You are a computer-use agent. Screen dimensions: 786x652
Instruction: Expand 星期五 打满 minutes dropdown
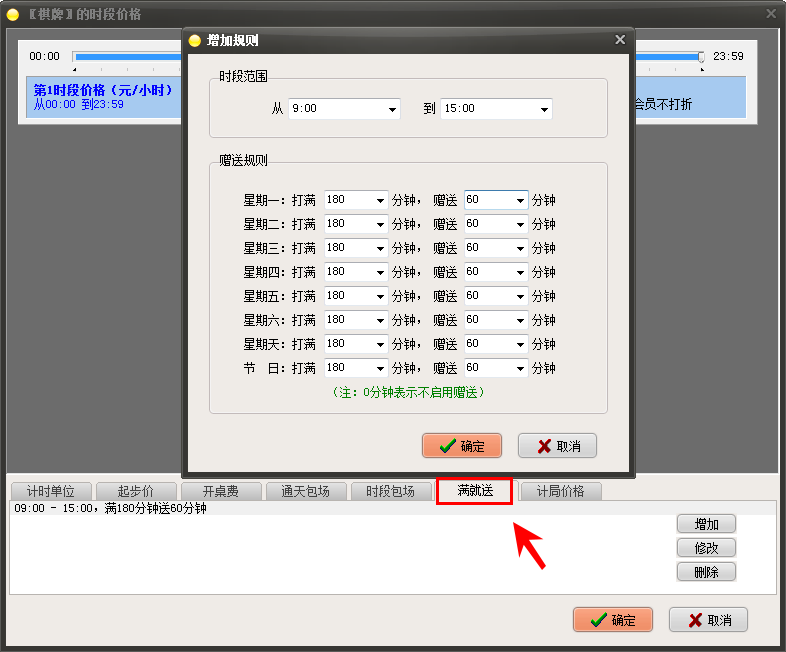tap(380, 297)
